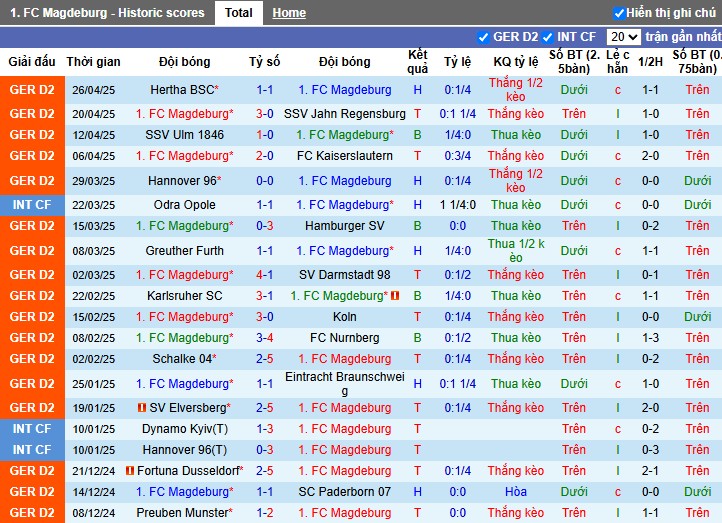Click Koln team name
722x523 pixels.
[x=344, y=317]
